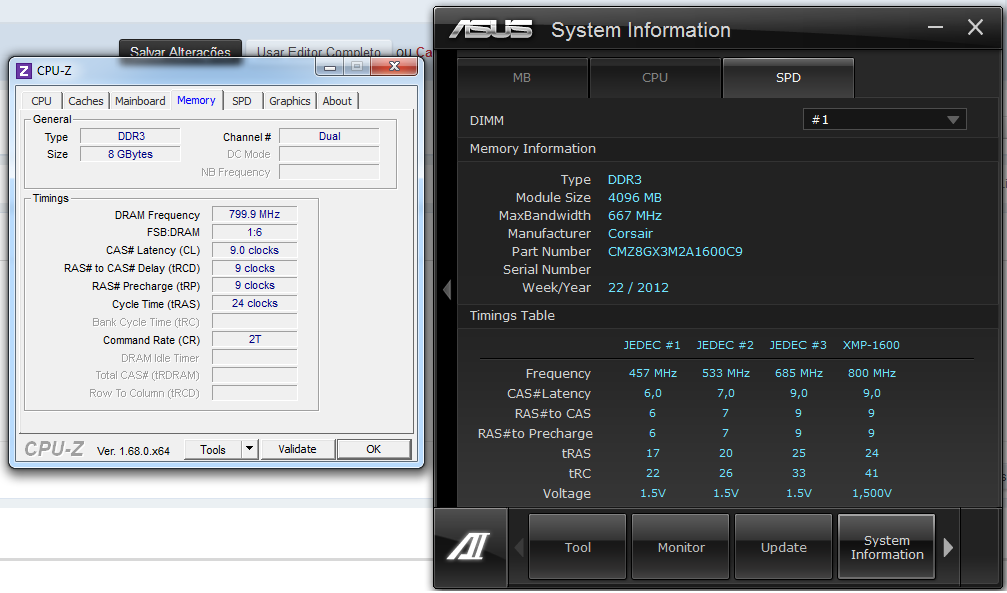Click the Size field showing 8 GBytes

[x=130, y=154]
